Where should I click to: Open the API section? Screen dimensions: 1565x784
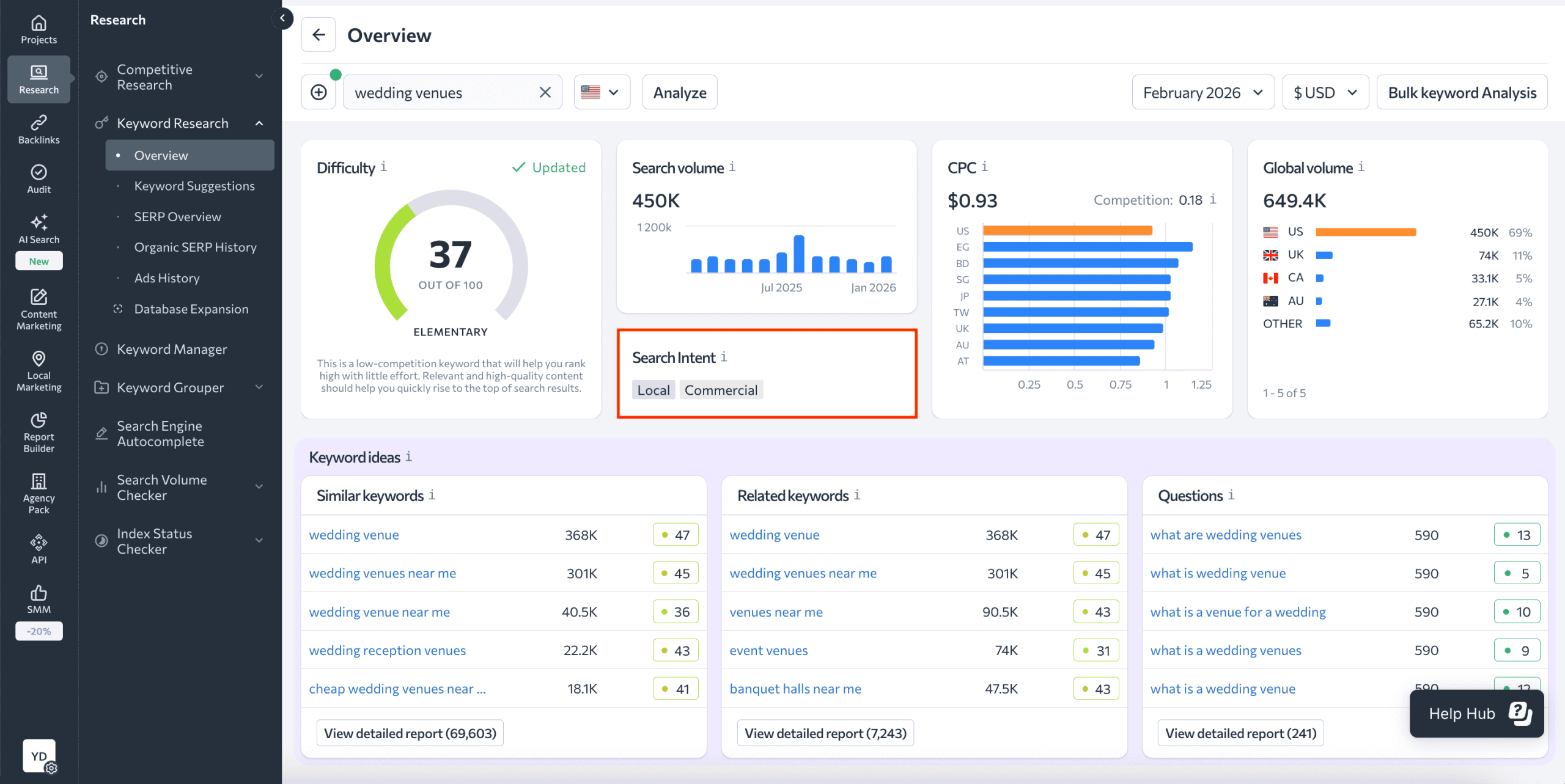39,548
